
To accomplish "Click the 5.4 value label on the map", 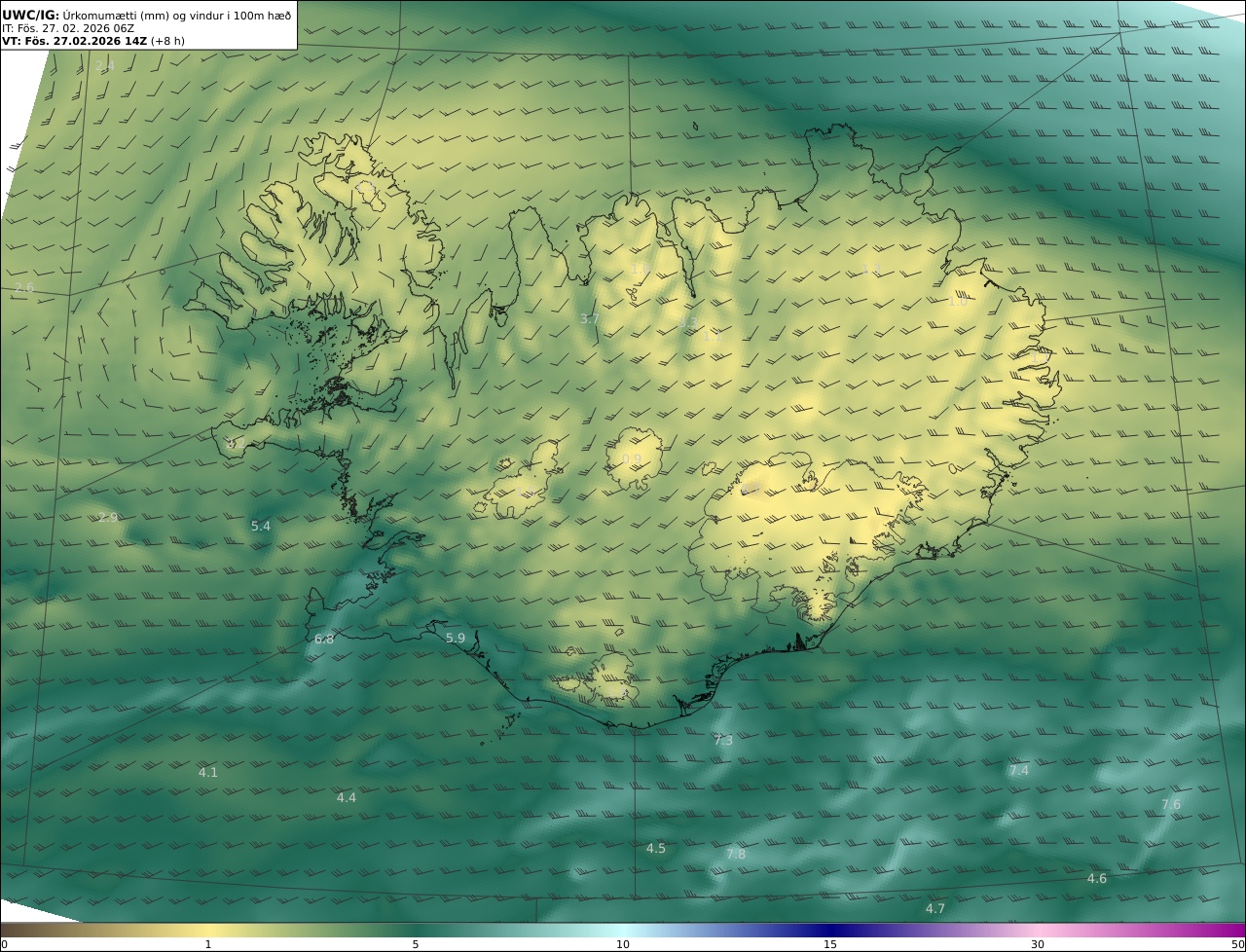I will [261, 527].
